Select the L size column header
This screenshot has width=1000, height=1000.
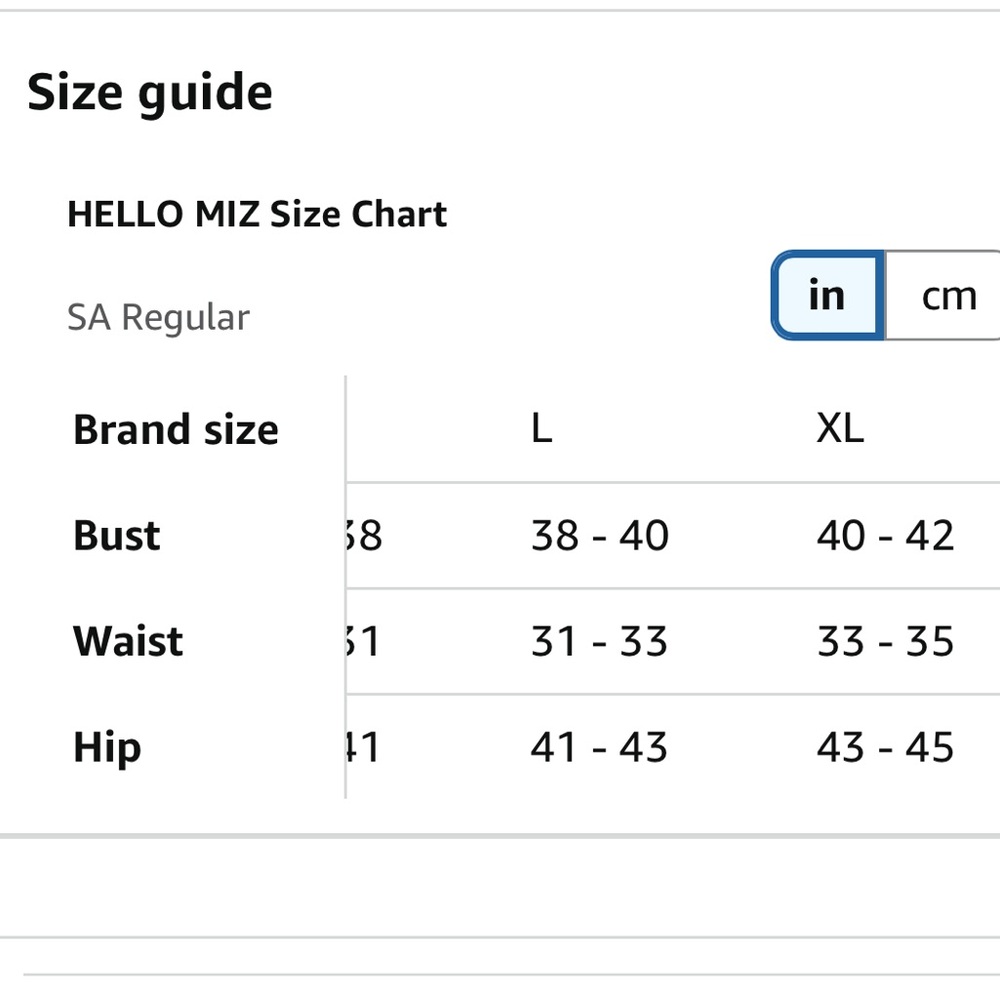click(x=541, y=429)
